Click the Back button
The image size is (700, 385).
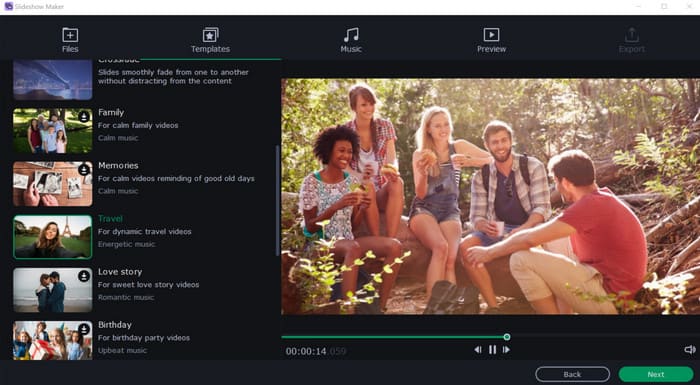tap(572, 374)
